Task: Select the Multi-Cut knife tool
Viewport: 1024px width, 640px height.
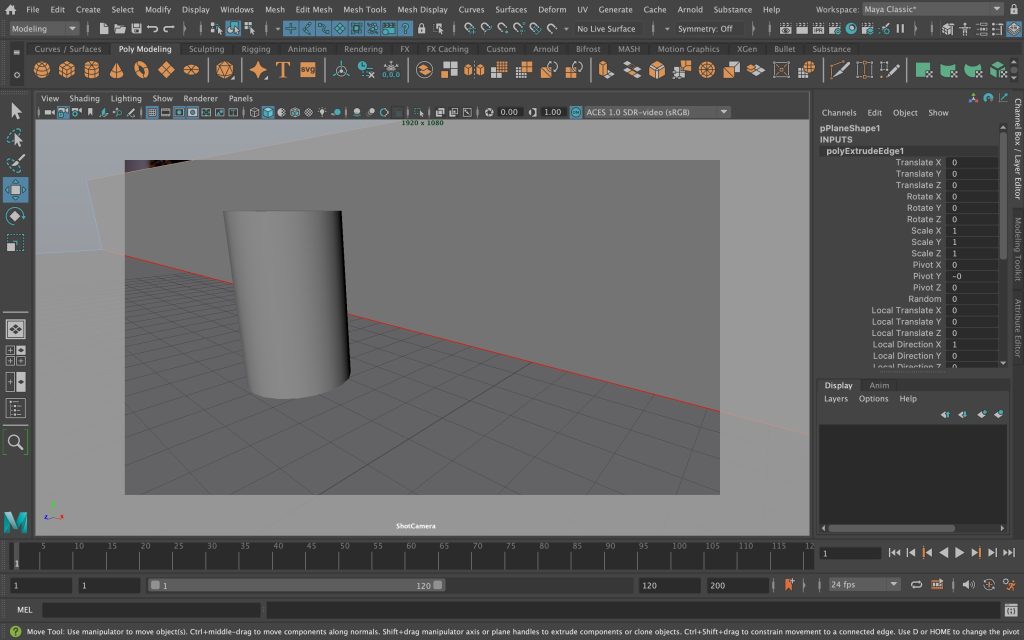Action: 839,70
